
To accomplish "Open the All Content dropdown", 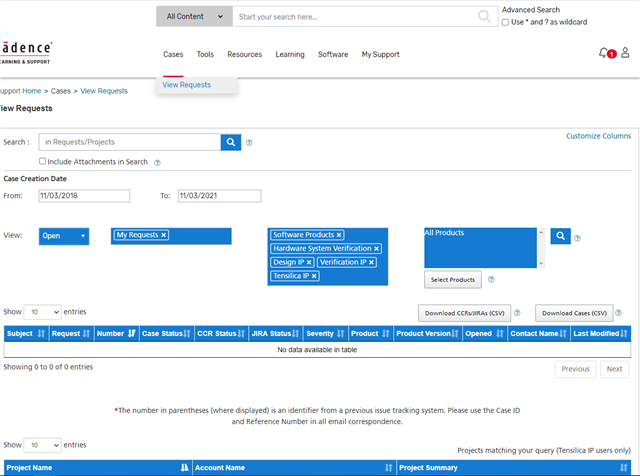I will pos(194,17).
